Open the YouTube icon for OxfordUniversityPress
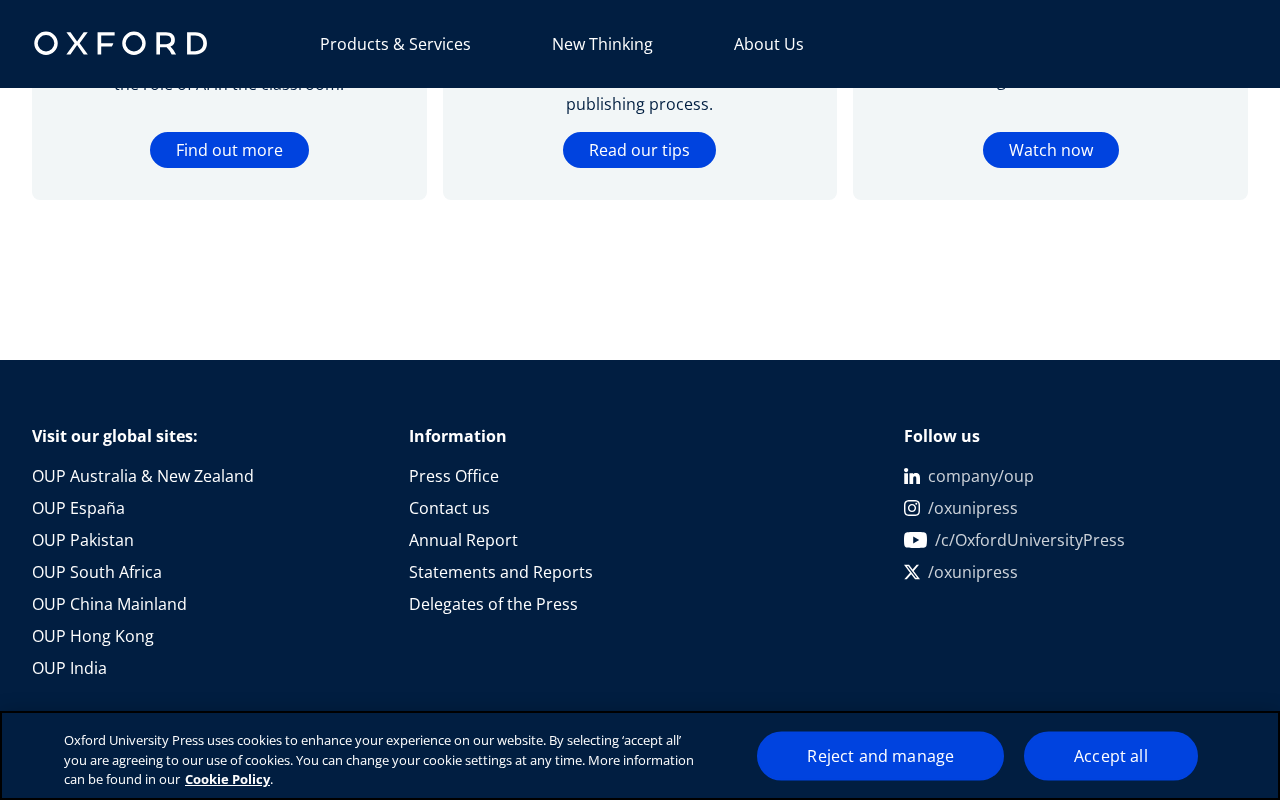This screenshot has height=800, width=1280. 915,540
